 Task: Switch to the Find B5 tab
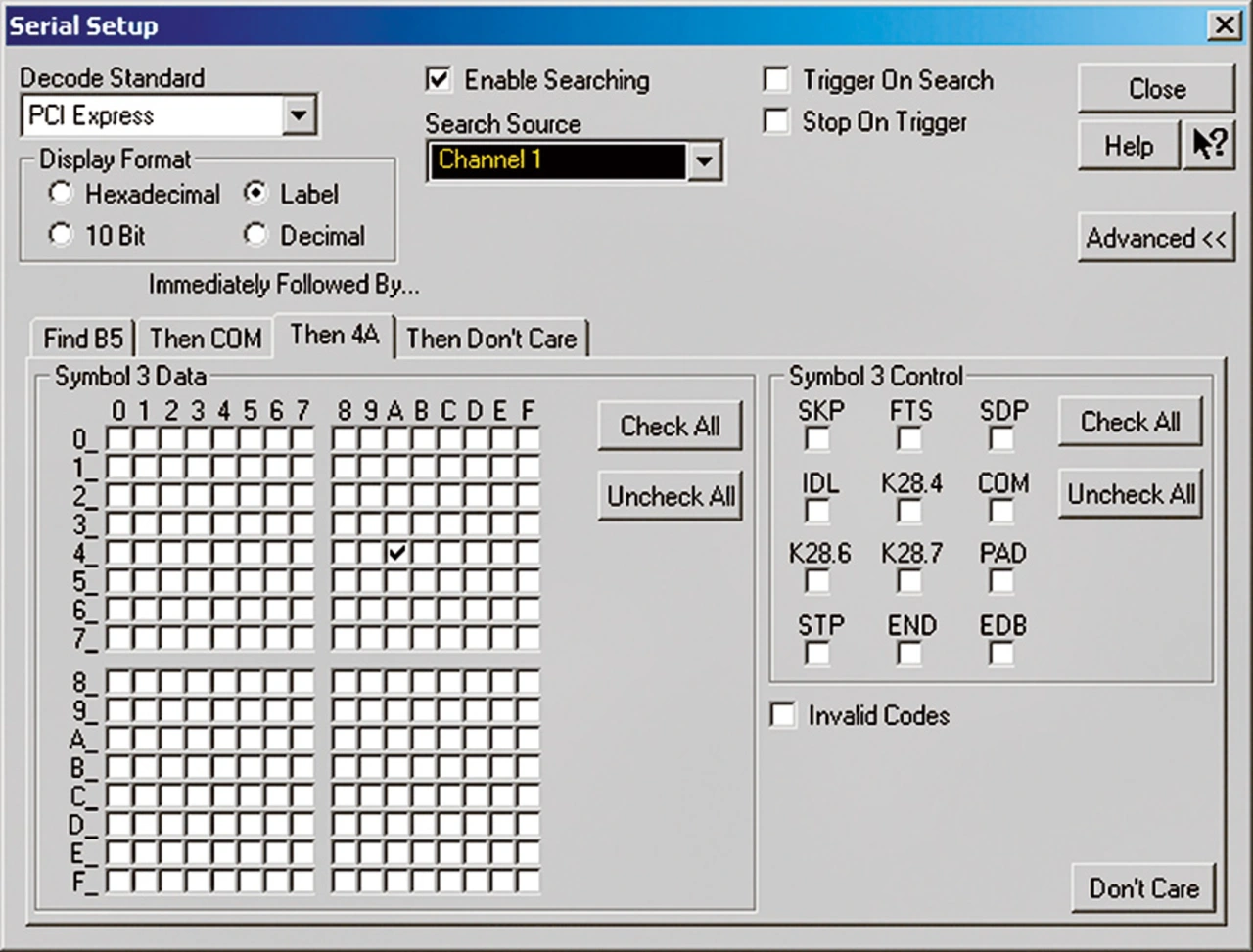point(83,339)
